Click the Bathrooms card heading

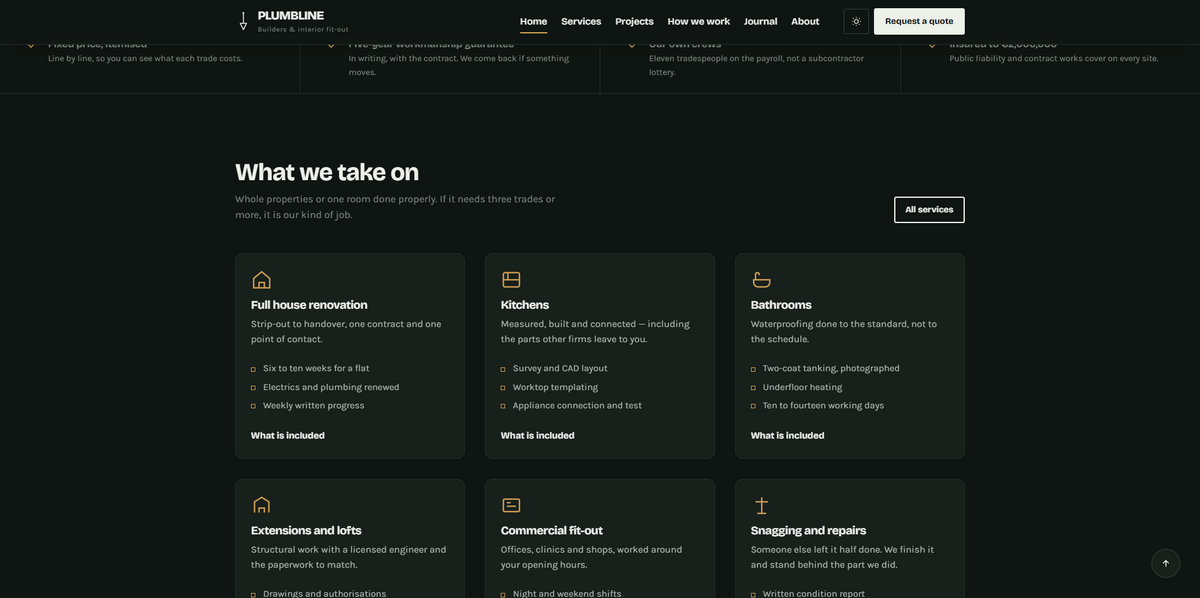click(781, 304)
